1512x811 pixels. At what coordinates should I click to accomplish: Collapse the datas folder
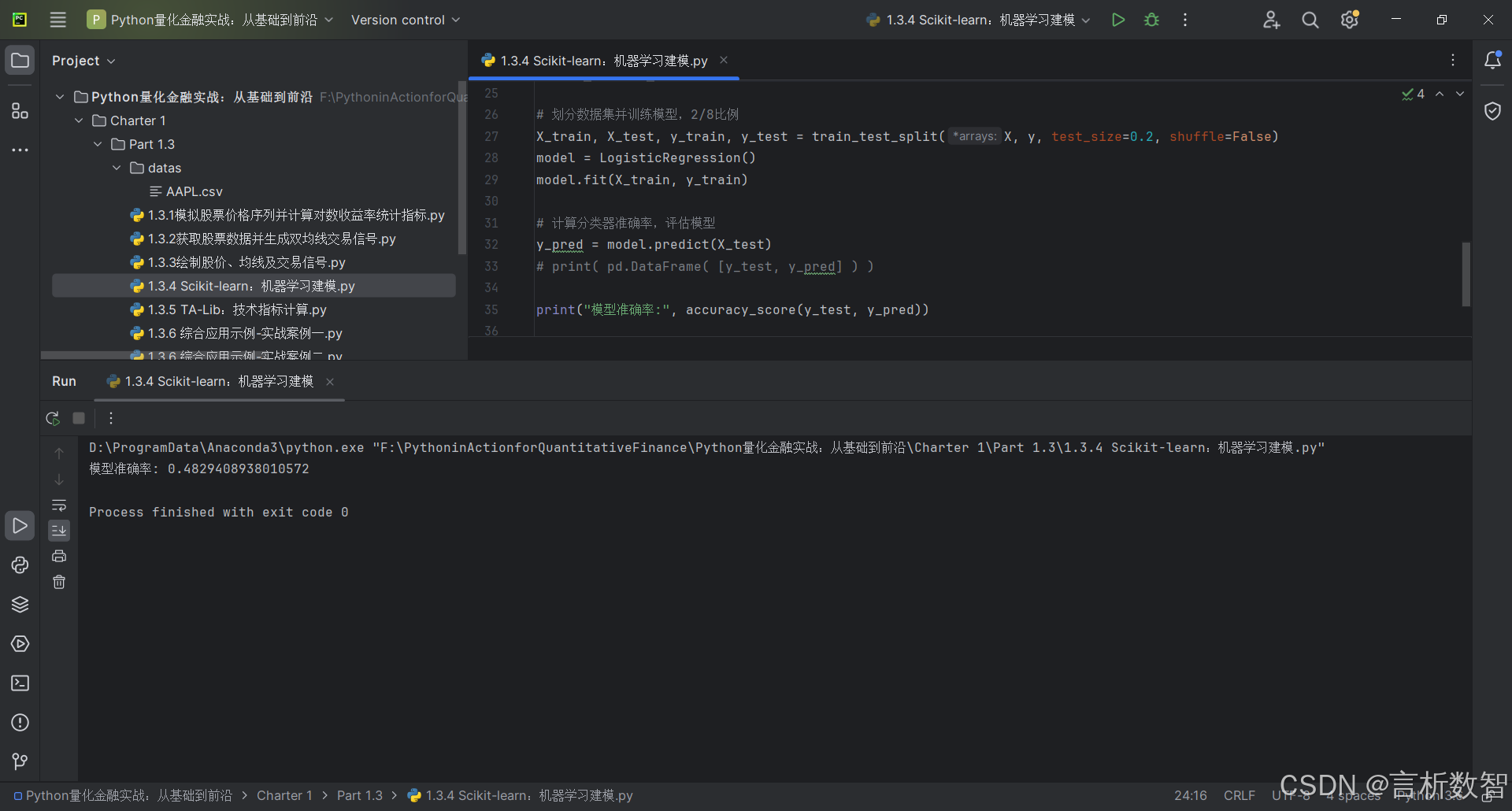pyautogui.click(x=117, y=168)
